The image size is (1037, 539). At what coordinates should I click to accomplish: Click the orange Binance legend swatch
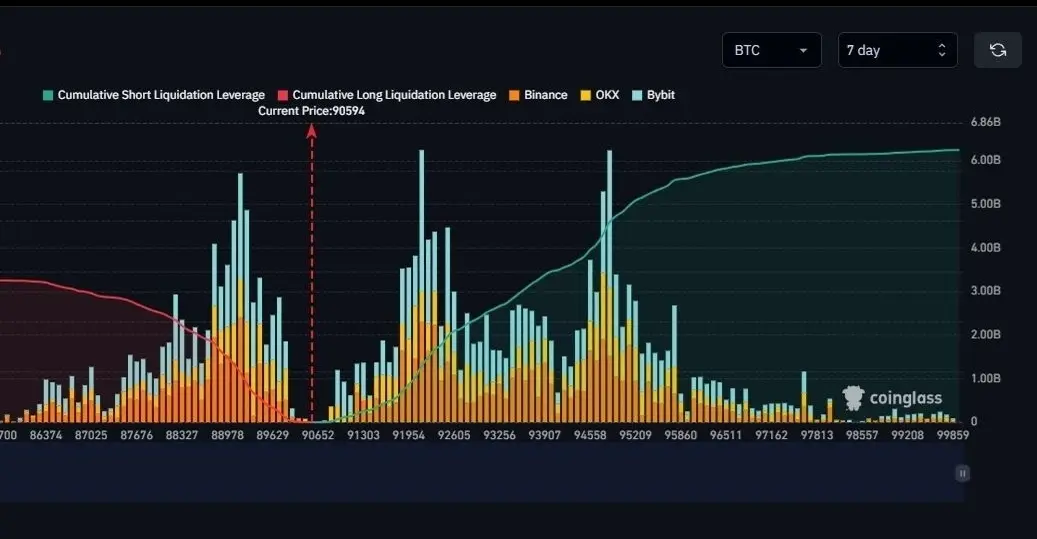514,95
